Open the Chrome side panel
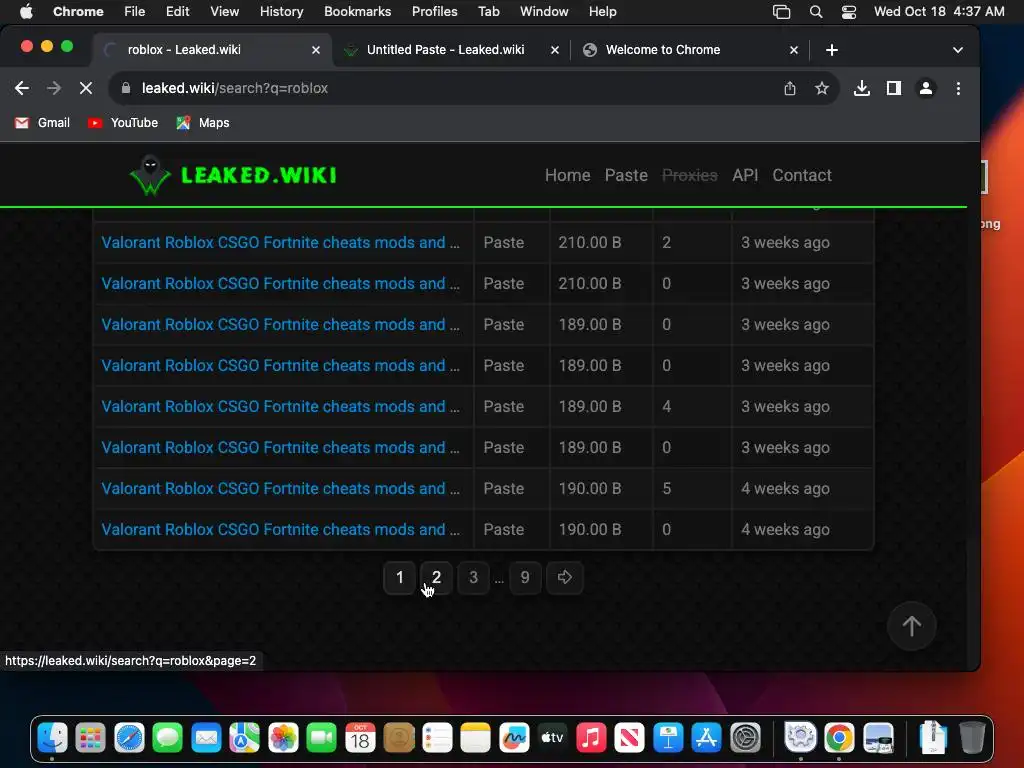 [x=893, y=88]
